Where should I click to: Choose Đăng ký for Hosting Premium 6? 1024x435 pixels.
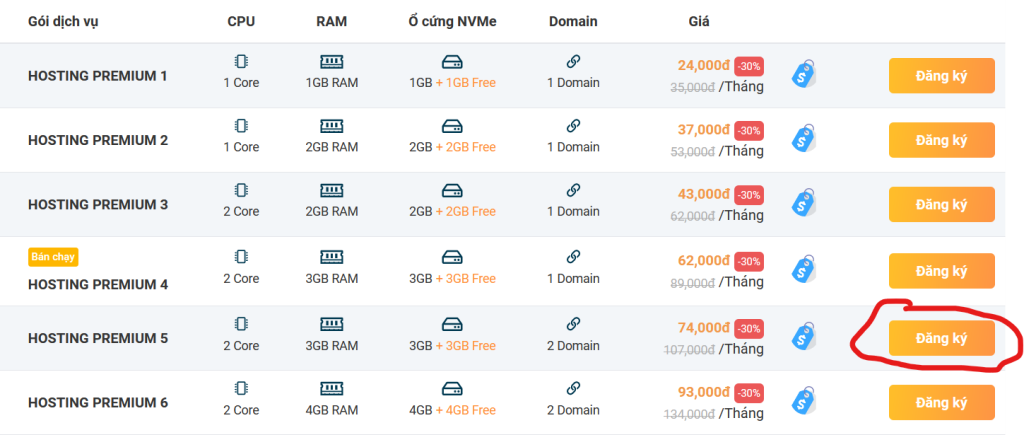click(x=941, y=403)
